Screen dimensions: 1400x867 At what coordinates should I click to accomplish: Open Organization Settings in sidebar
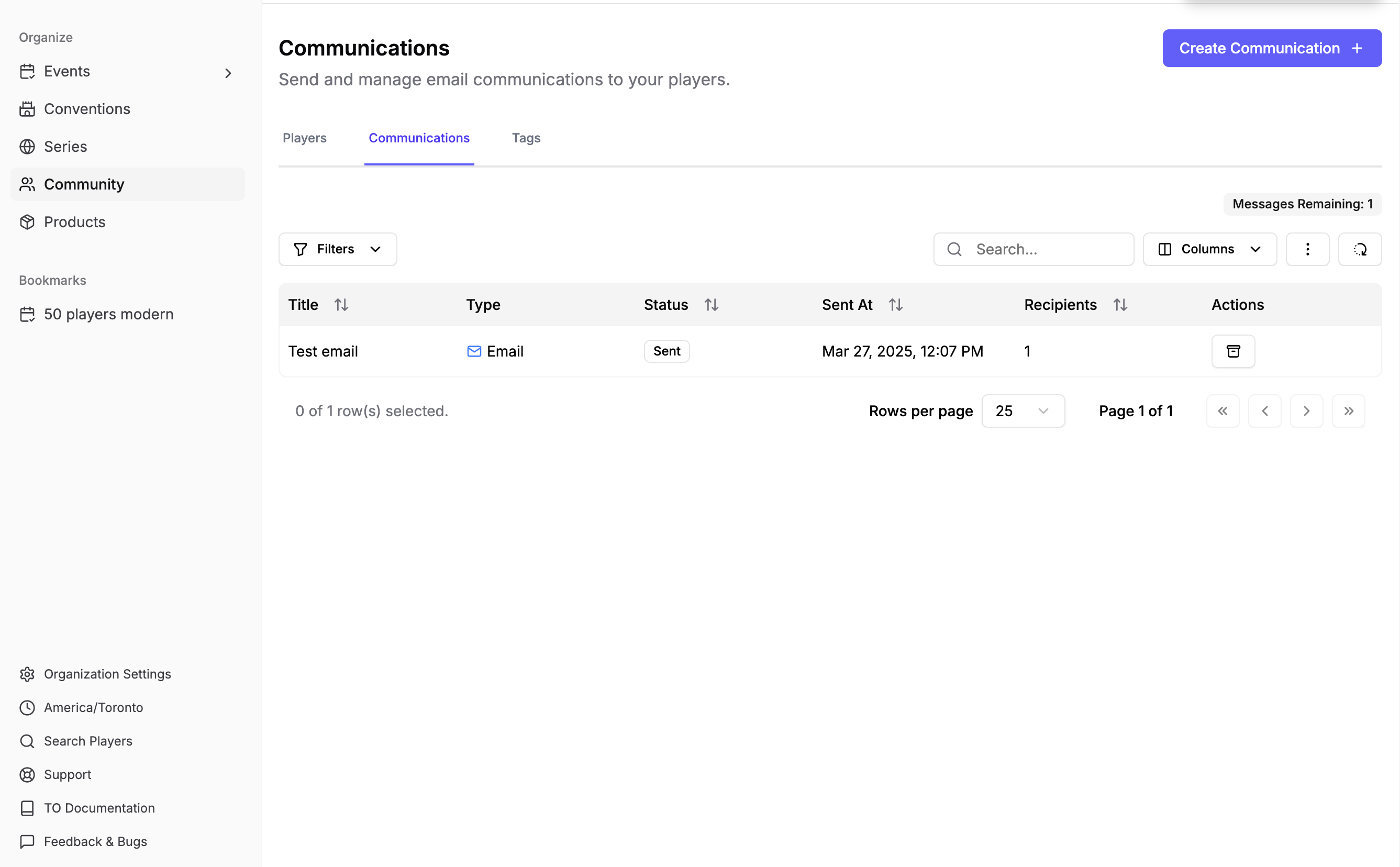107,674
